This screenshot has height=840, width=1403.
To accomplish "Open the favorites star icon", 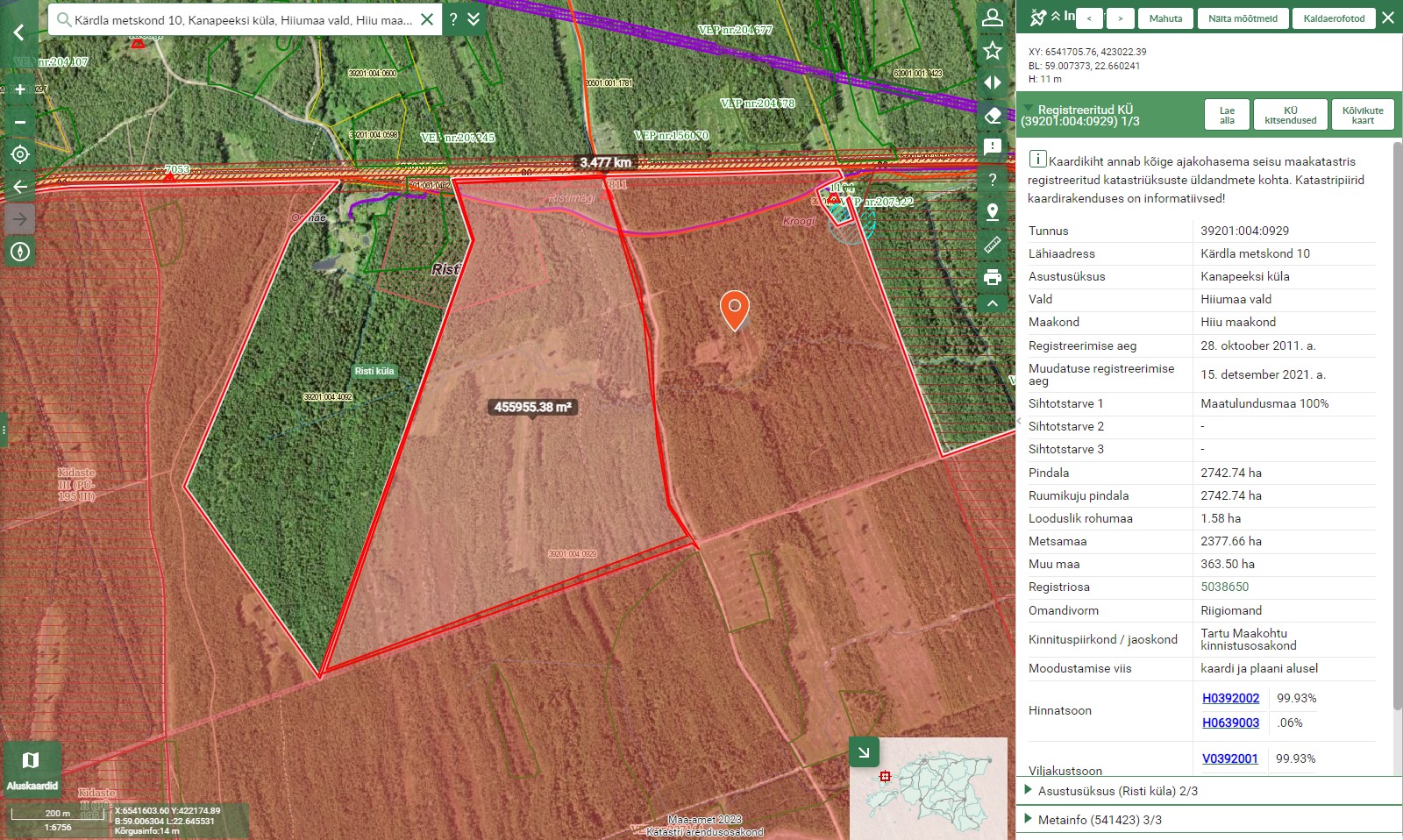I will [x=993, y=50].
